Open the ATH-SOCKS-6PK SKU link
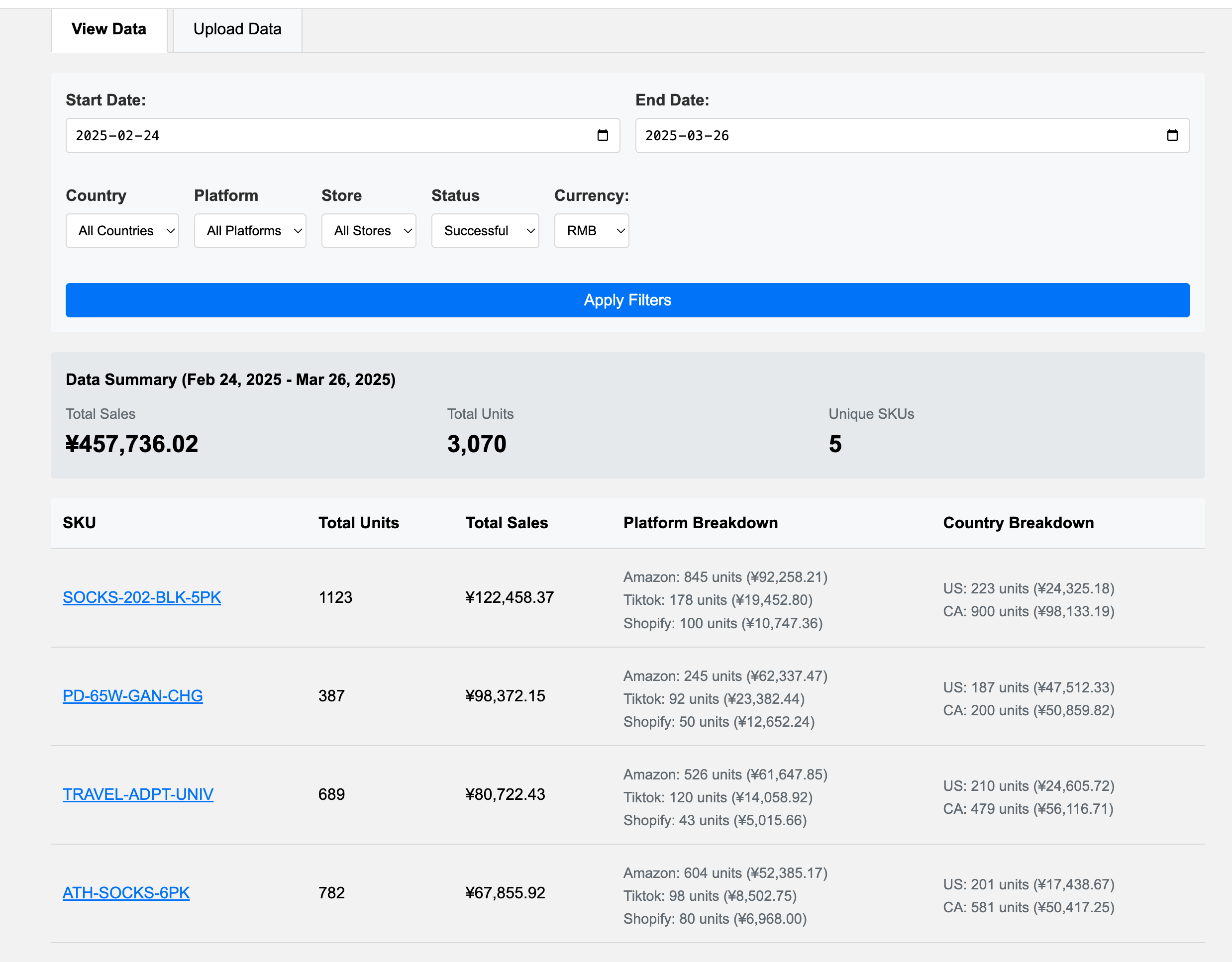The width and height of the screenshot is (1232, 962). (x=126, y=893)
